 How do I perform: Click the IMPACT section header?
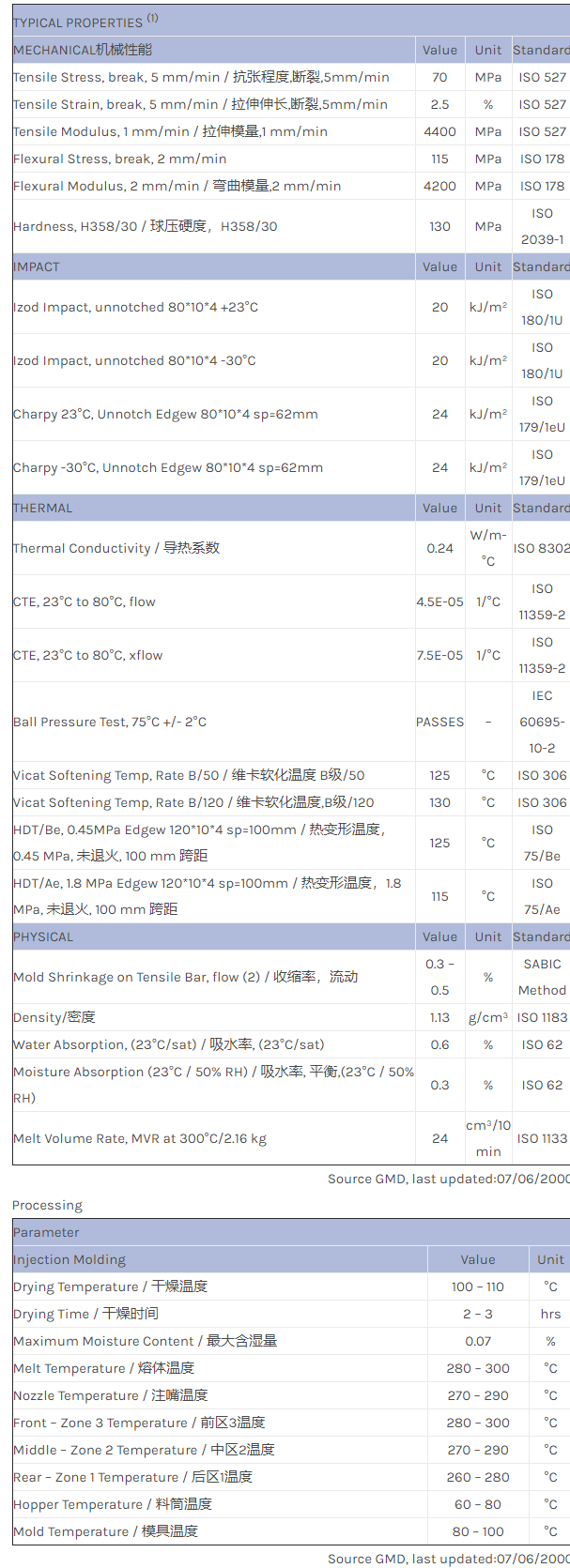pos(37,266)
